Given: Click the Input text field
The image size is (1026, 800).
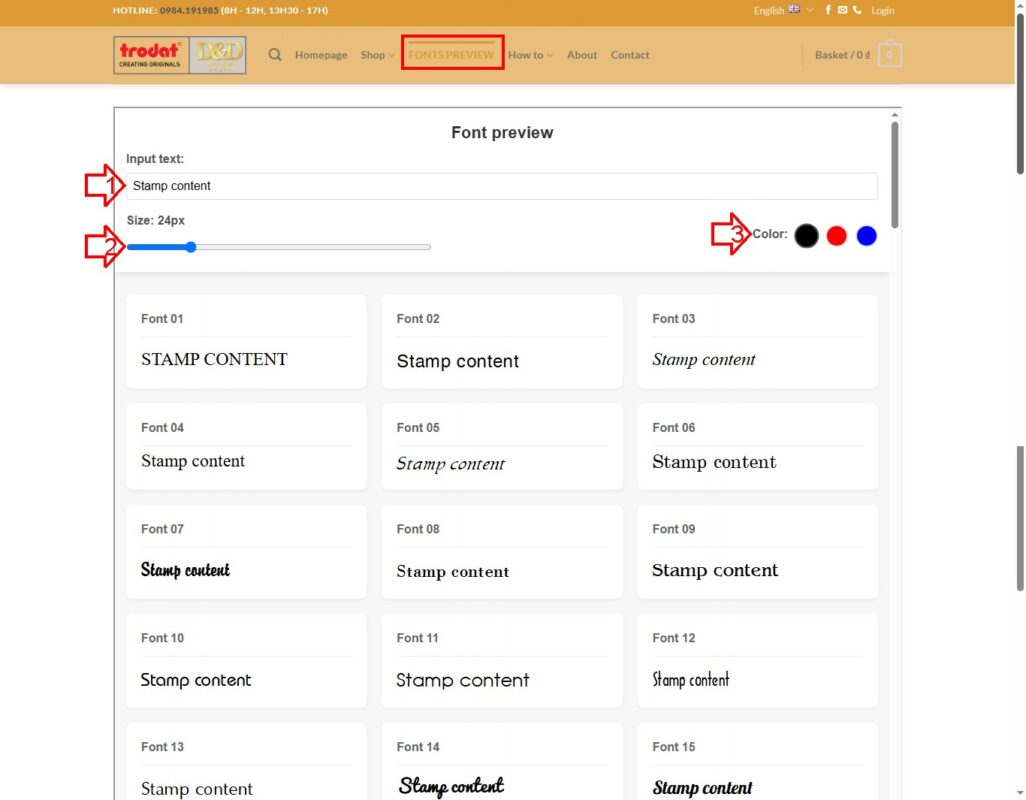Looking at the screenshot, I should coord(501,186).
